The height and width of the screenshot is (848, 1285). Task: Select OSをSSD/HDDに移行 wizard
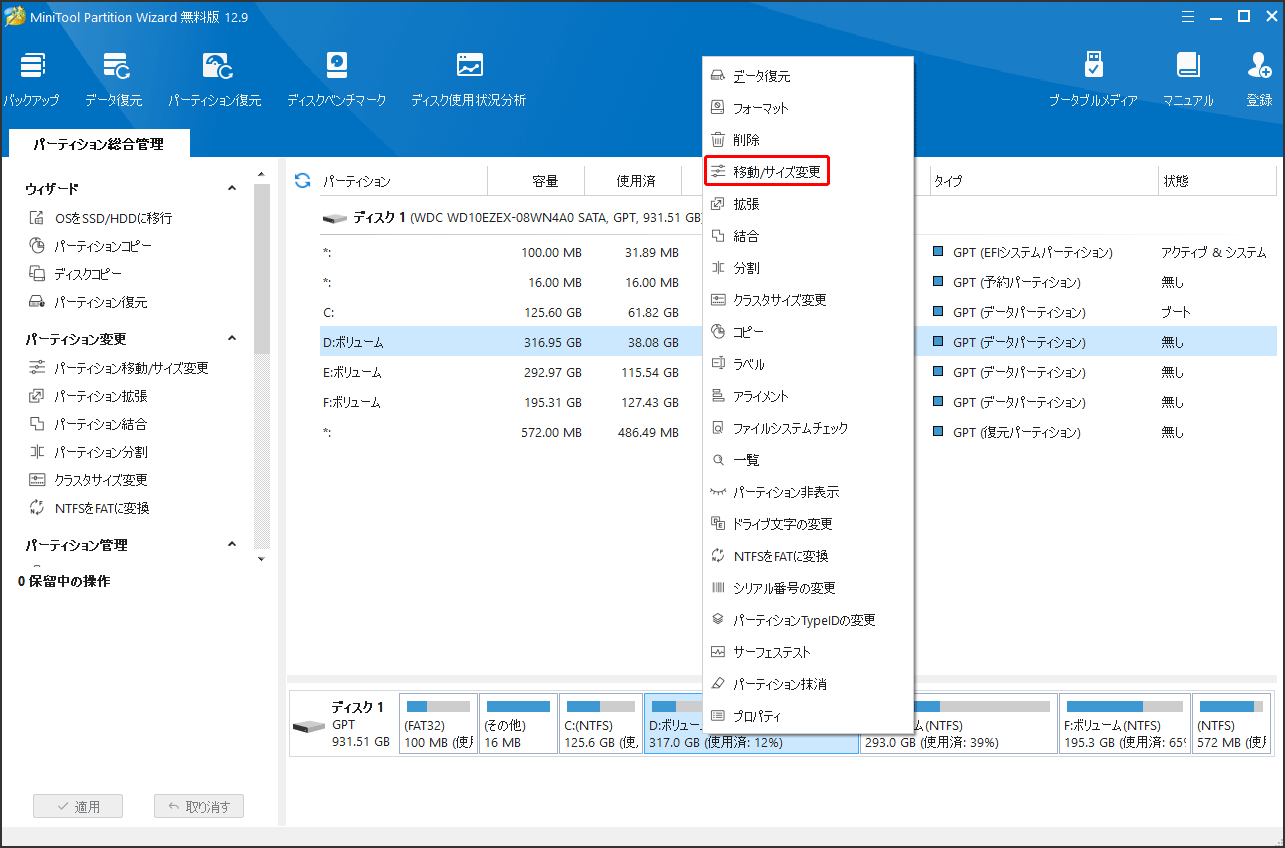101,218
